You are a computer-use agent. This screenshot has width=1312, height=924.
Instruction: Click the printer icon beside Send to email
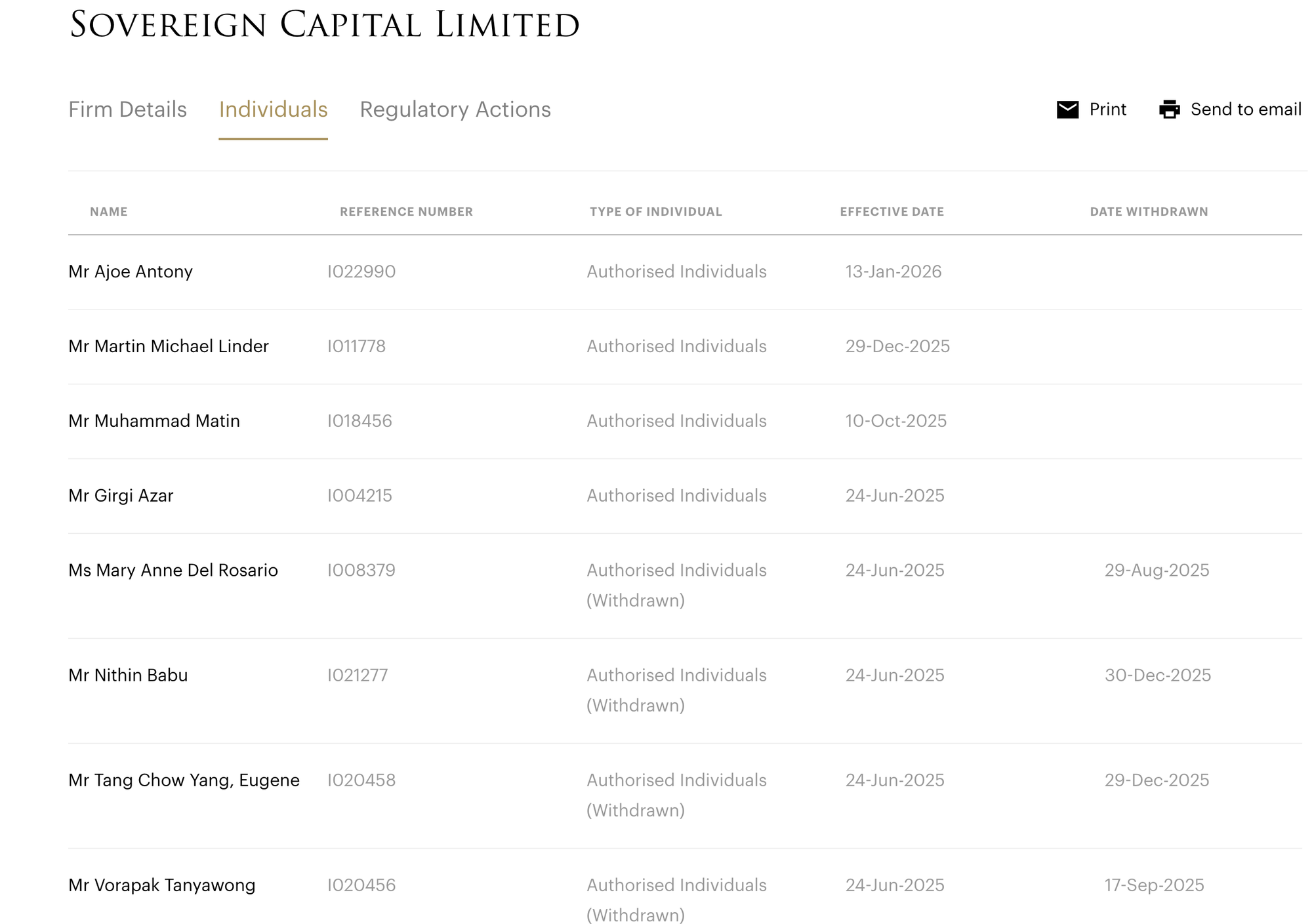coord(1169,110)
